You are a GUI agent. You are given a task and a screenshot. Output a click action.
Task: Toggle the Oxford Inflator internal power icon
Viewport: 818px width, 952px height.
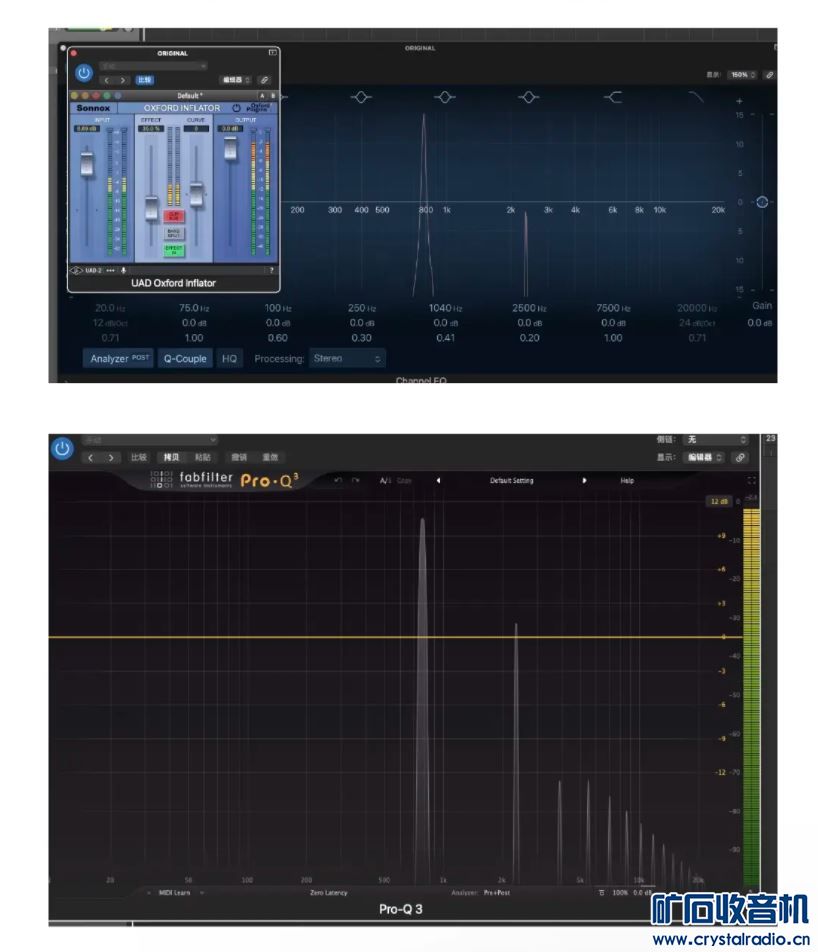[236, 107]
